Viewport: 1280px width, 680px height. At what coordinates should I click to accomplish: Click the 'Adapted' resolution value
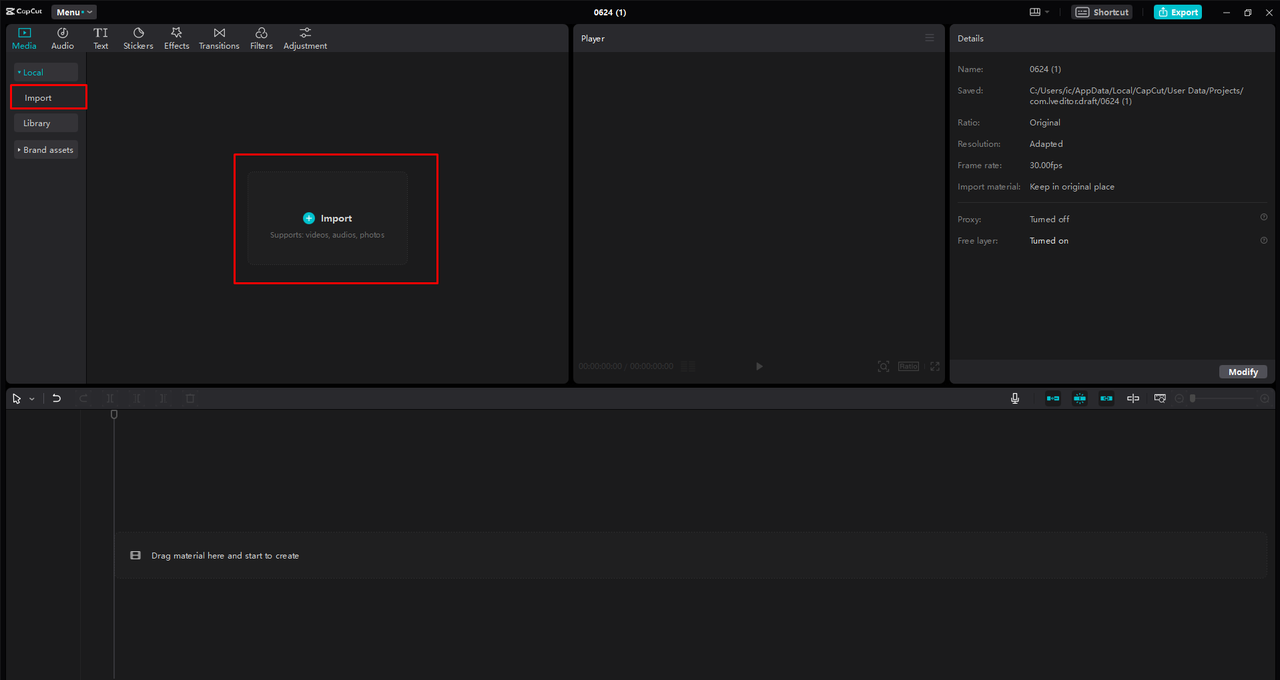(1046, 144)
